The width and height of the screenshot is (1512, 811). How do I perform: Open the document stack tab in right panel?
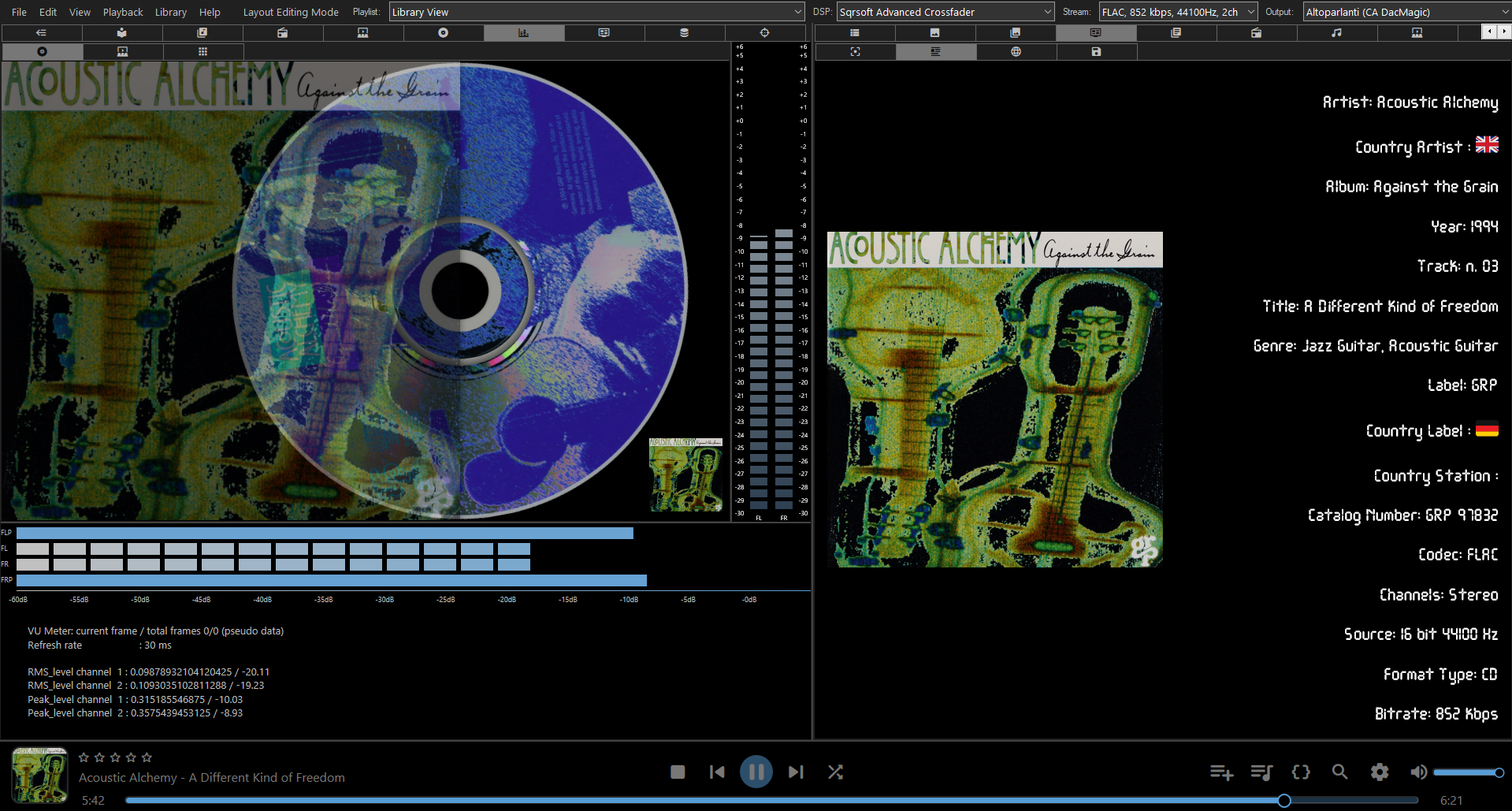pos(1176,33)
